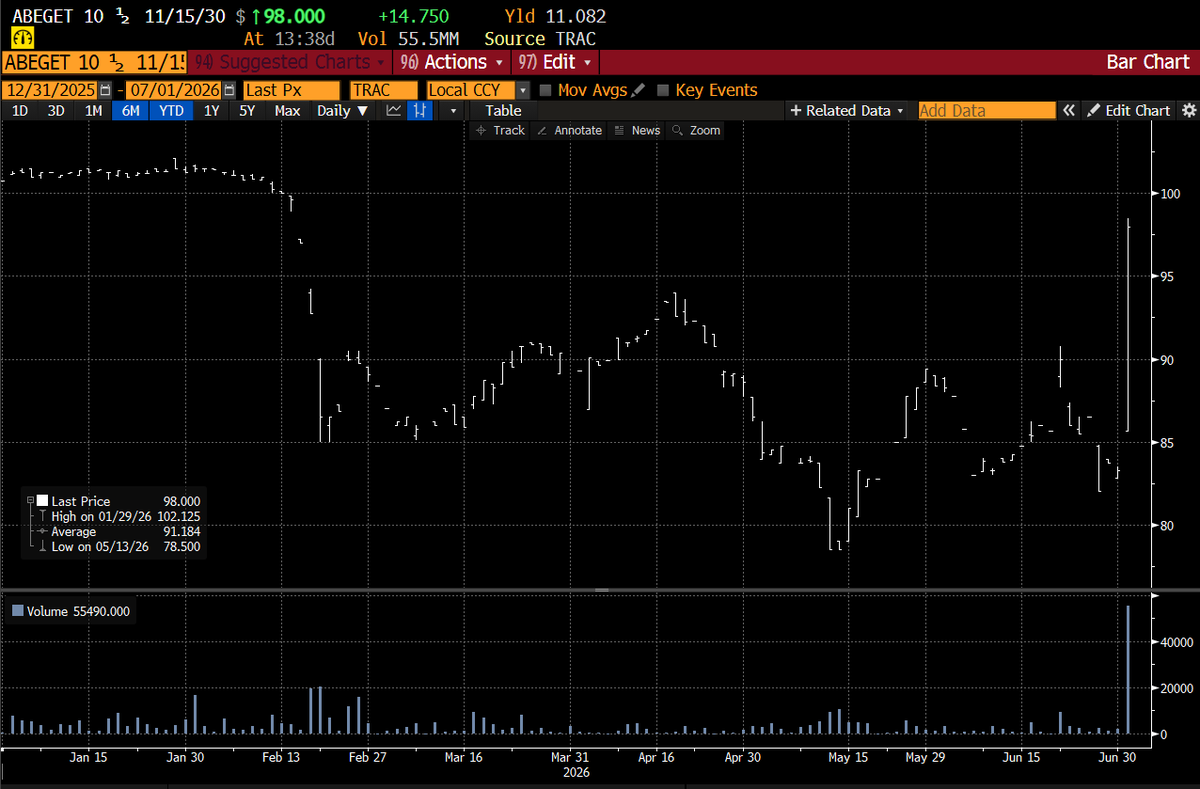Activate the Zoom magnifier tool
Screen dimensions: 1200x789
tap(696, 130)
